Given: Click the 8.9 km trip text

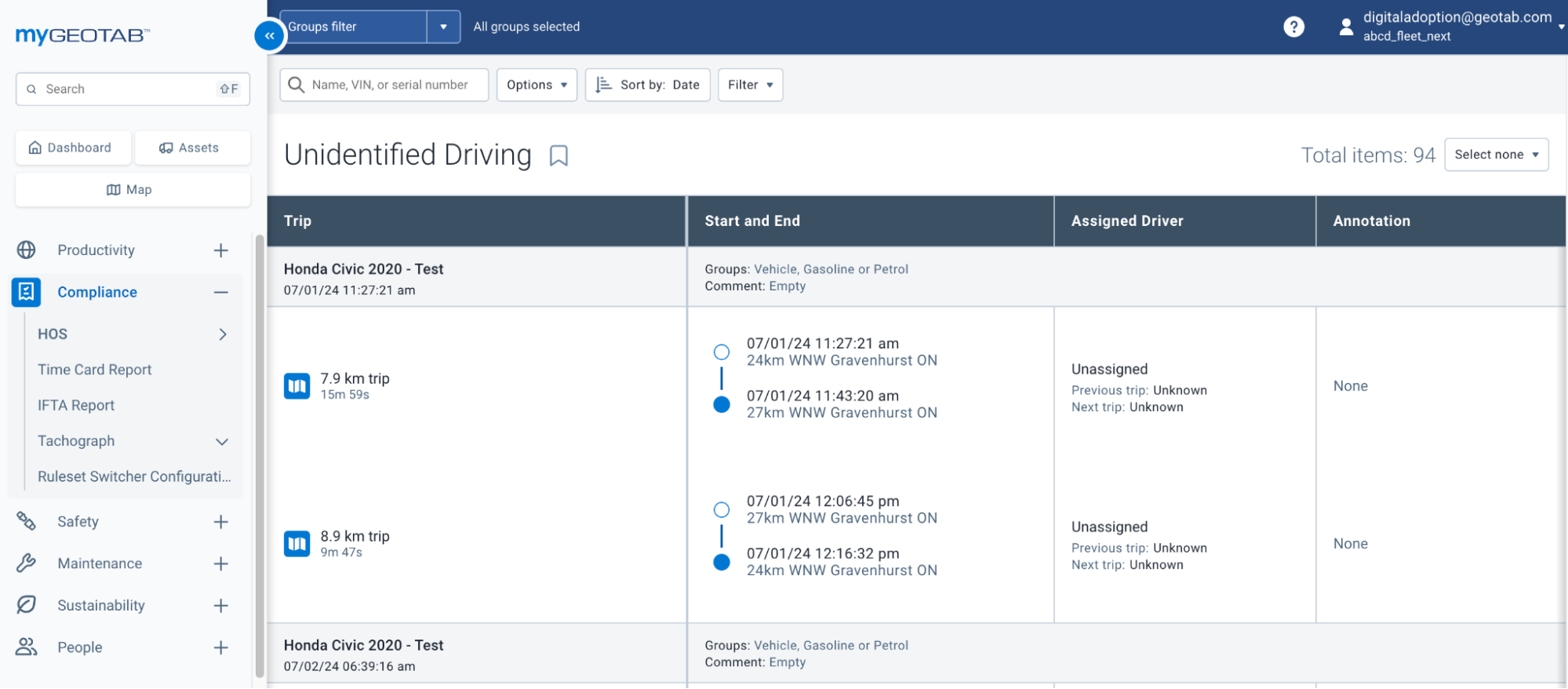Looking at the screenshot, I should point(355,536).
